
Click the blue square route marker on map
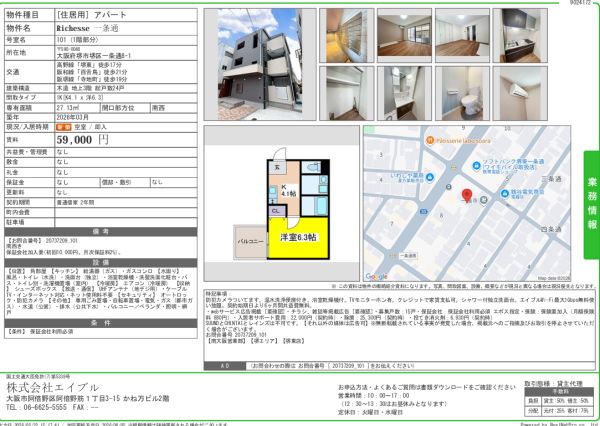click(x=423, y=211)
